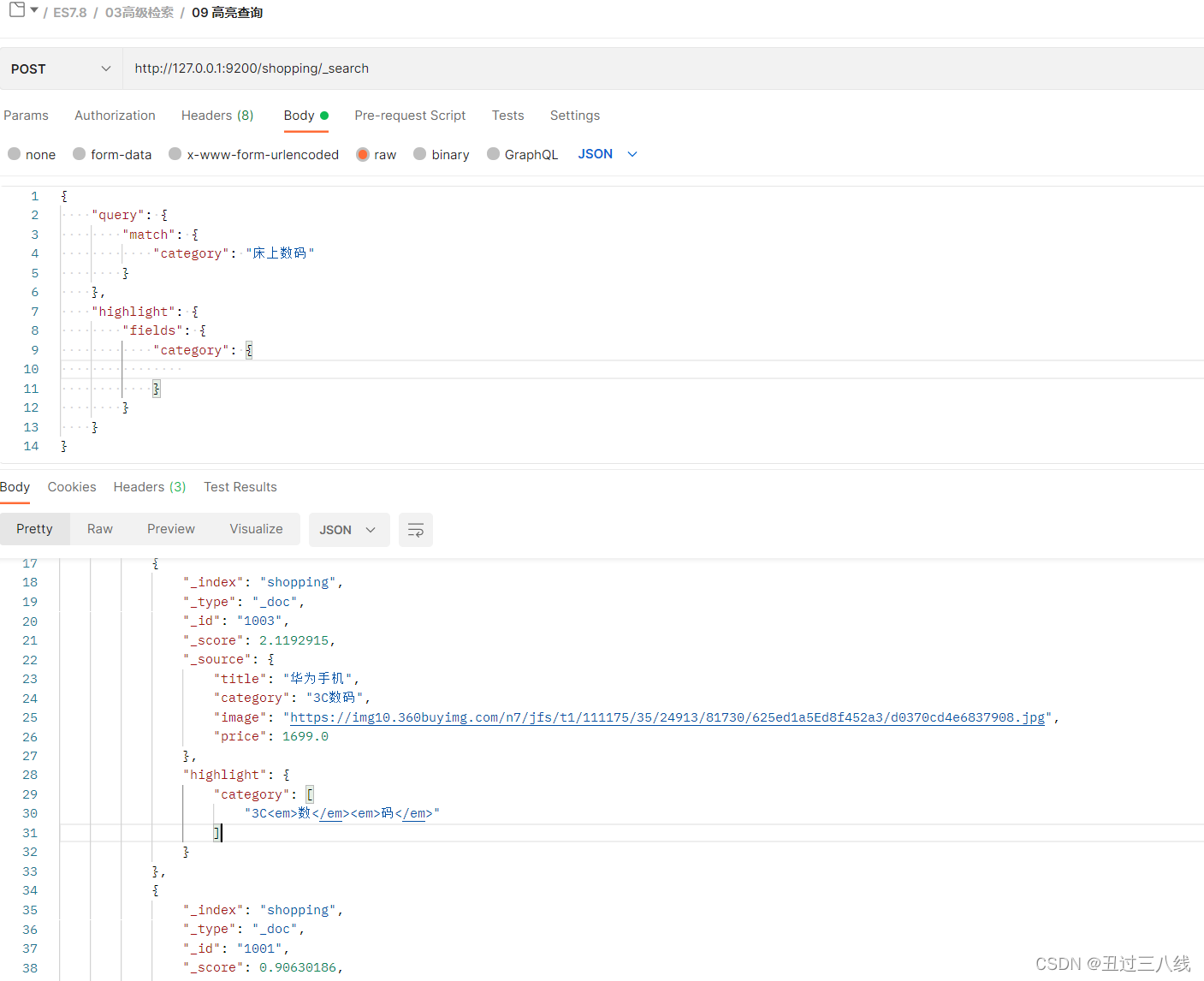Click the highlighted 3C<em>数</em> result string
Screen dimensions: 1204x981
pyautogui.click(x=342, y=813)
